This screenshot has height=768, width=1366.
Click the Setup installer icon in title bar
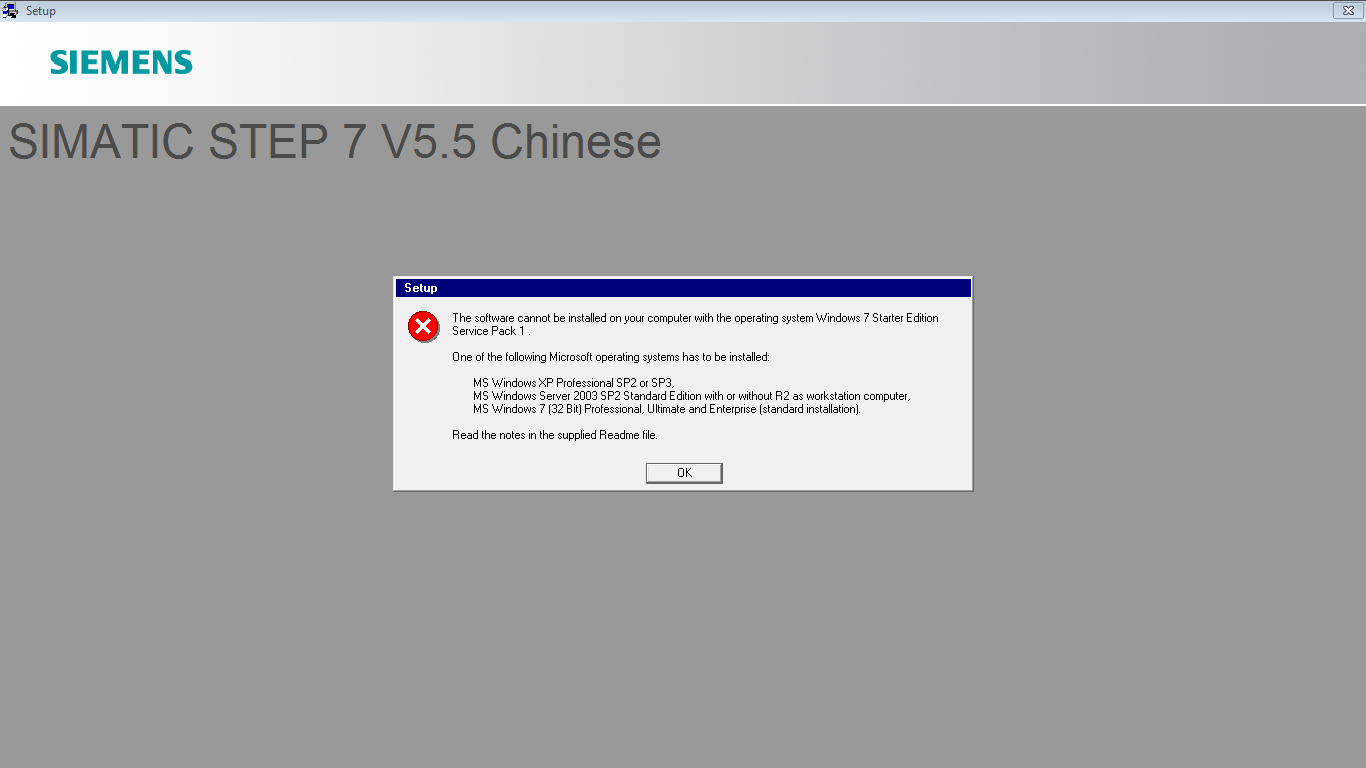(11, 11)
